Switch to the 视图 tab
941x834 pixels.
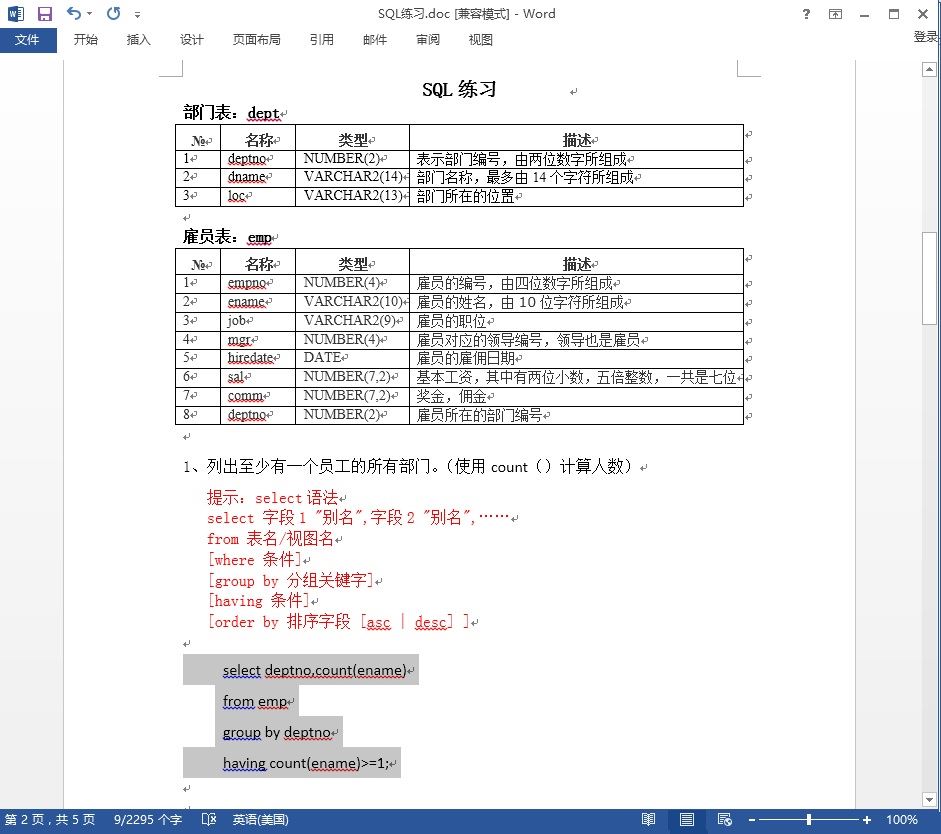[x=480, y=40]
